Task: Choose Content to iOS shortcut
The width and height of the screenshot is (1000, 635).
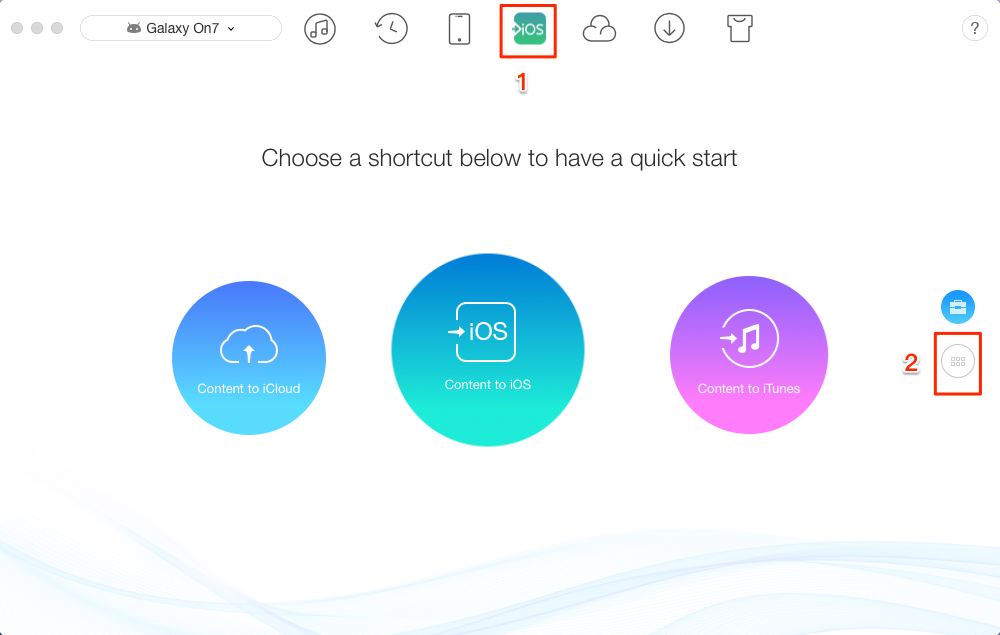Action: coord(488,350)
